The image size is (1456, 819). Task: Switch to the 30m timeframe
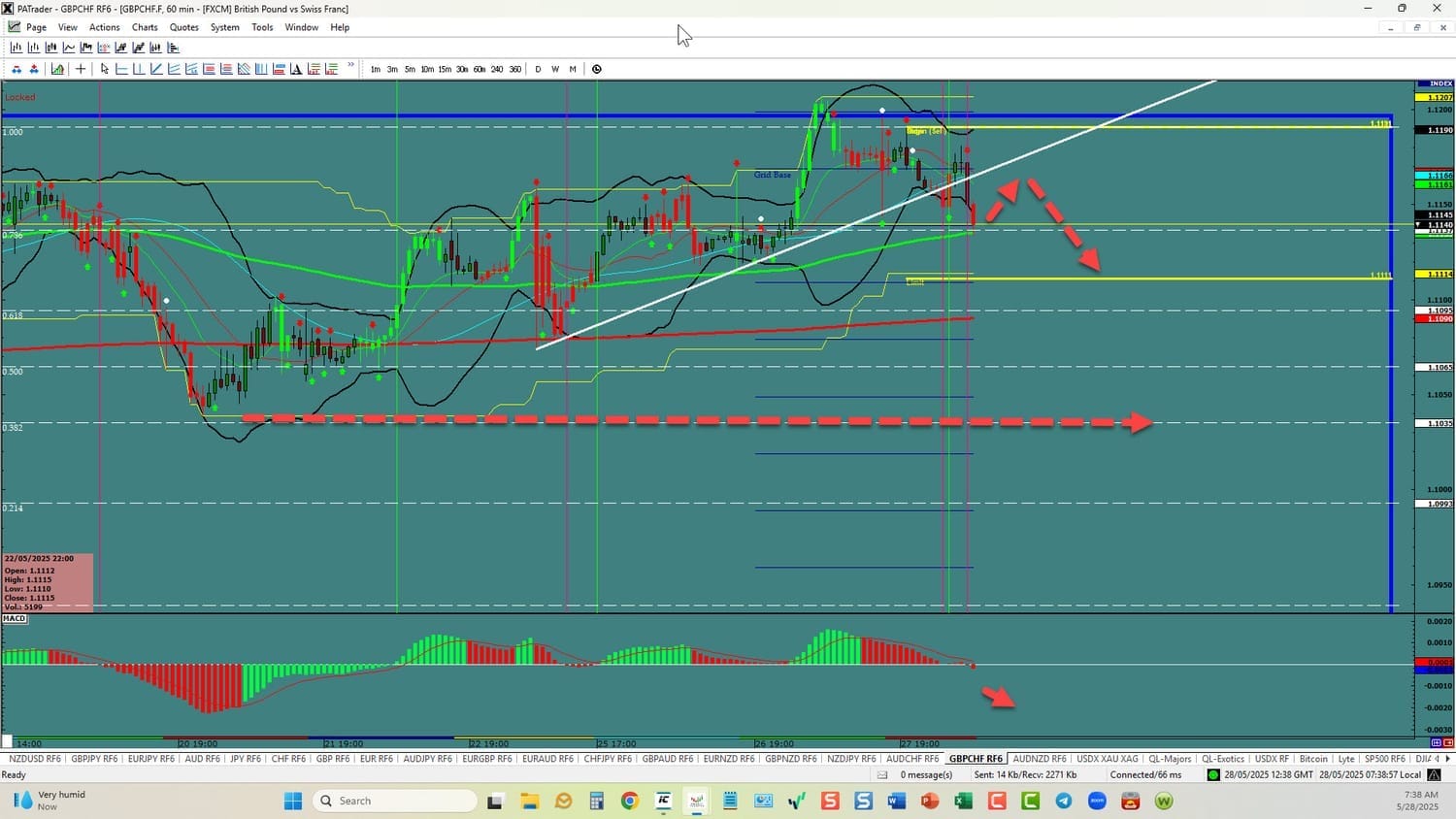pos(462,69)
